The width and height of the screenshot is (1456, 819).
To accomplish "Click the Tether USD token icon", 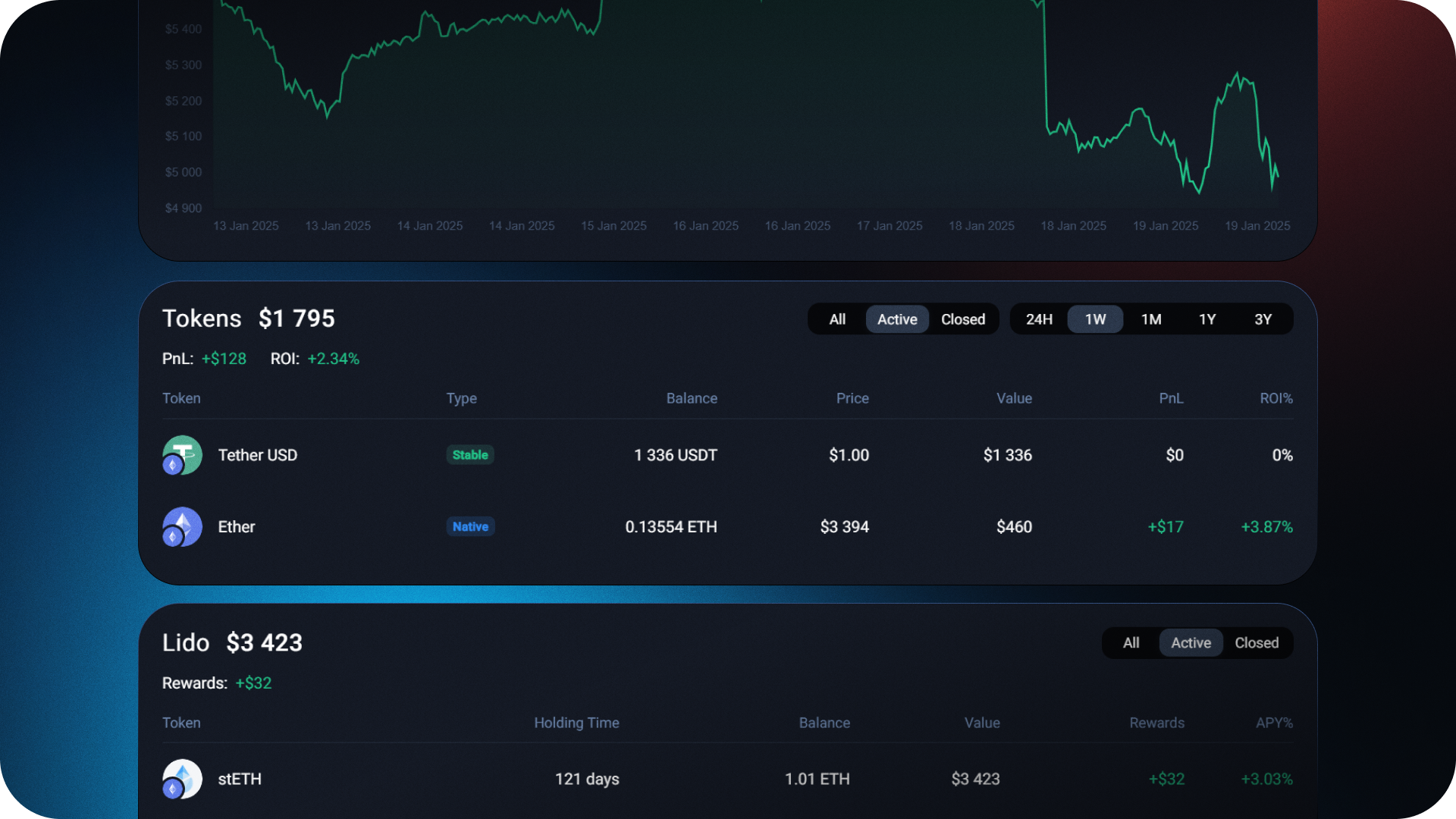I will click(182, 455).
